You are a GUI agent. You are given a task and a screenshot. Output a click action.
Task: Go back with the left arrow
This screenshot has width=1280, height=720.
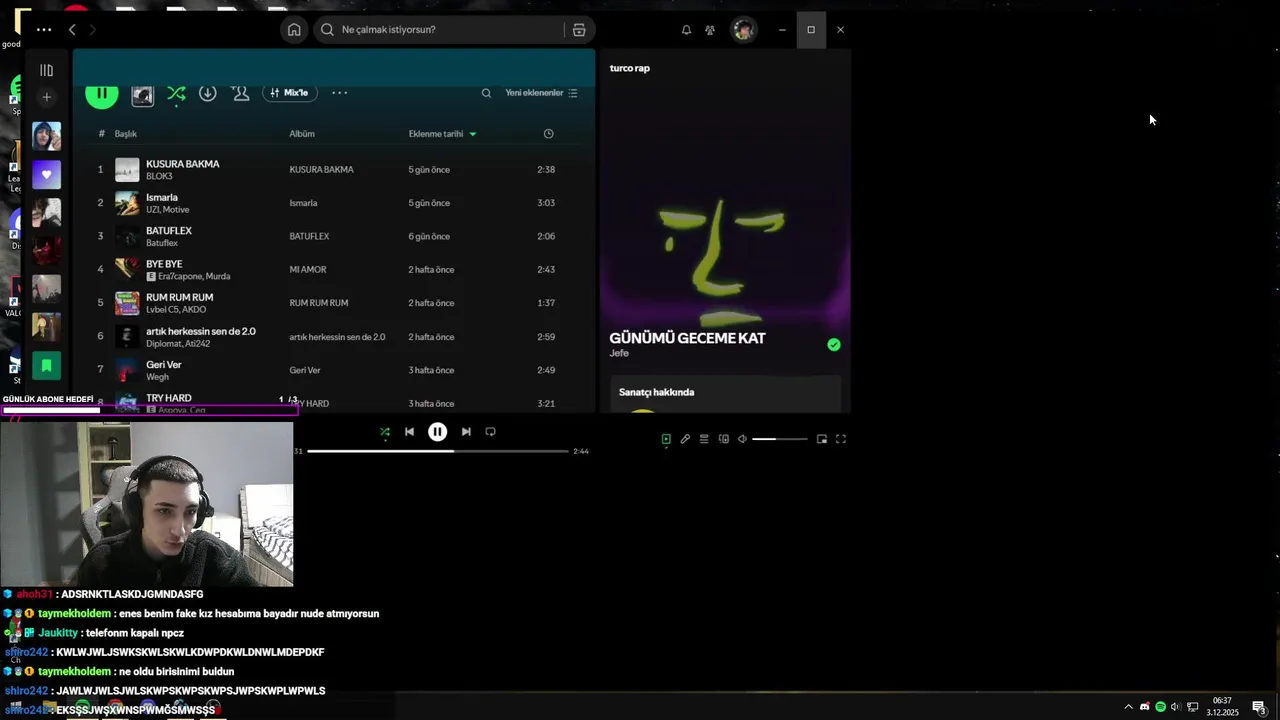coord(72,30)
